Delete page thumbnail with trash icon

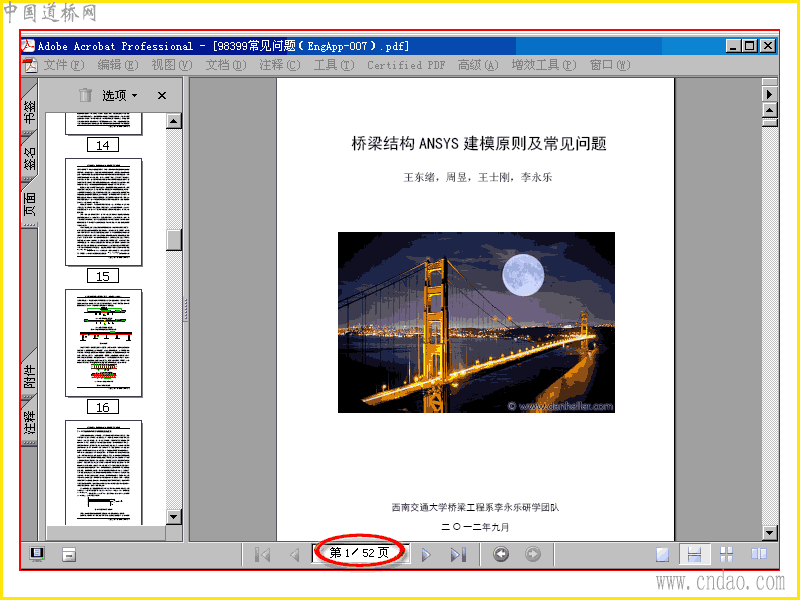85,95
